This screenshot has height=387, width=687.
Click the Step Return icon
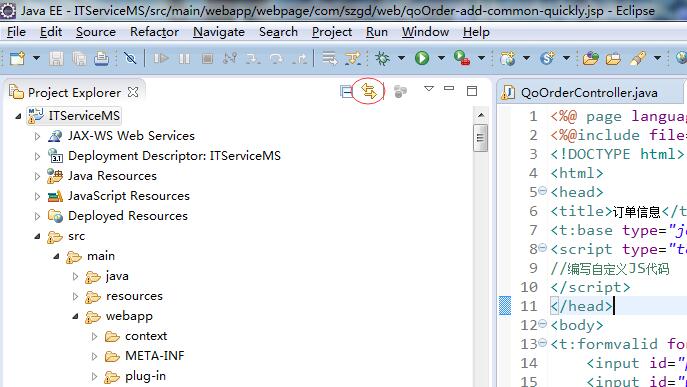tap(299, 58)
